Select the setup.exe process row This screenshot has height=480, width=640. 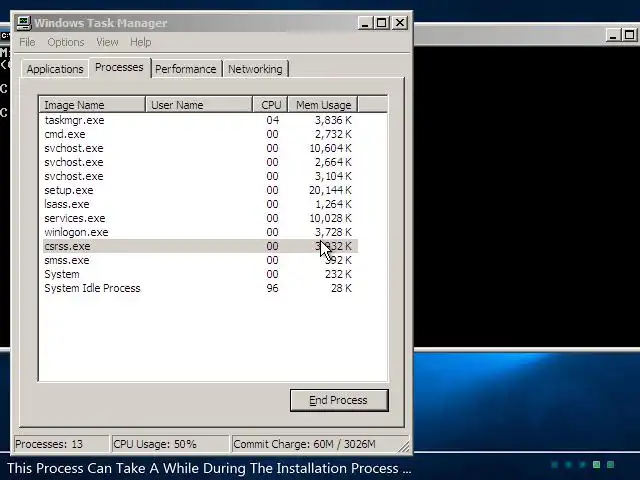click(x=200, y=190)
